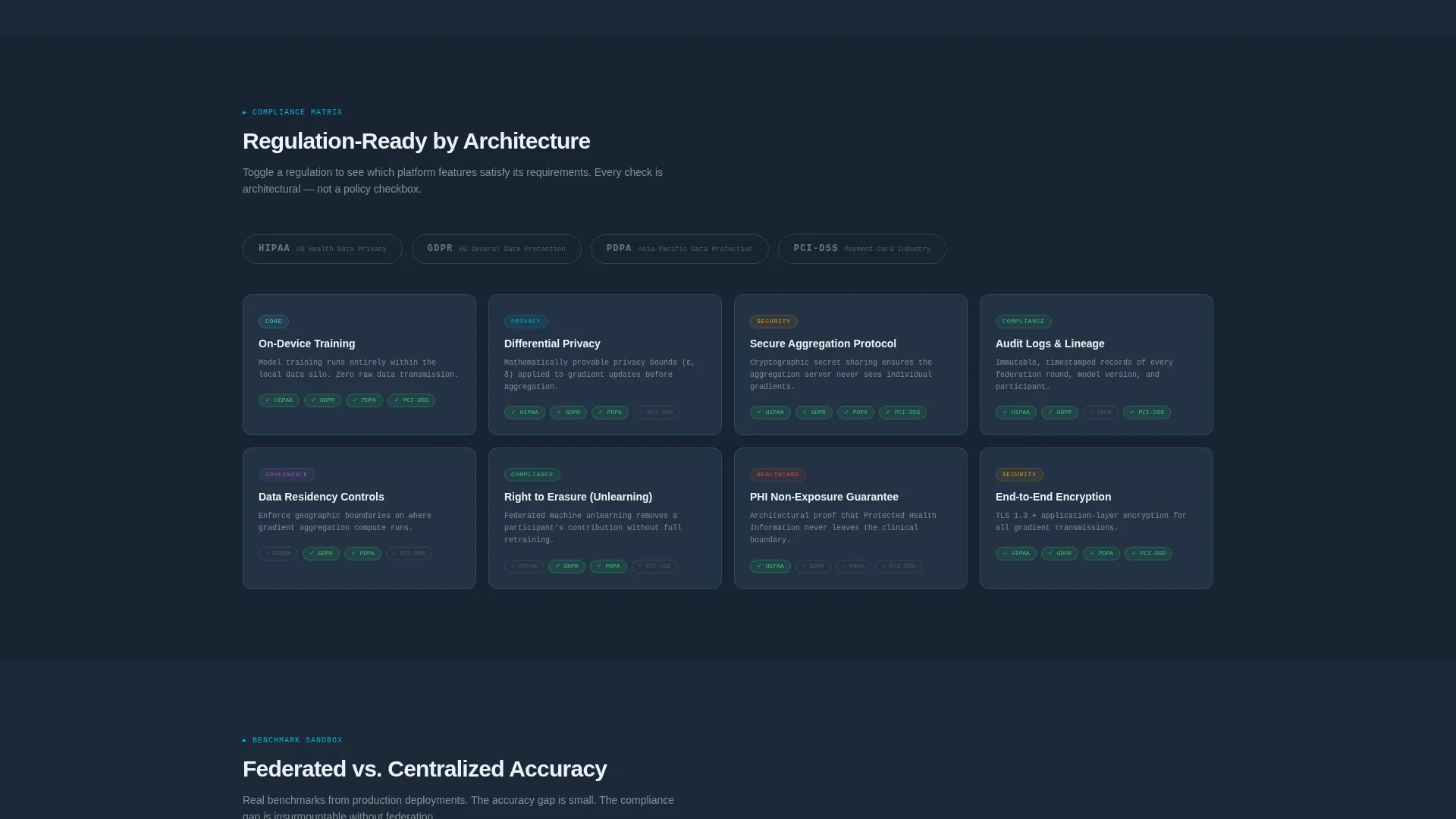Click PDPA check badge in Secure Aggregation Protocol
1456x819 pixels.
(855, 413)
